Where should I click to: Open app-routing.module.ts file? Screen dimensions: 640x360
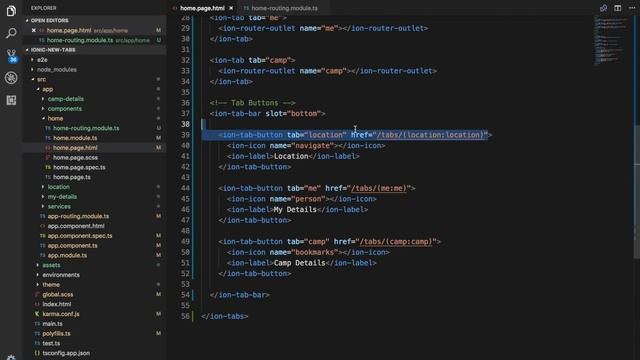(x=78, y=216)
